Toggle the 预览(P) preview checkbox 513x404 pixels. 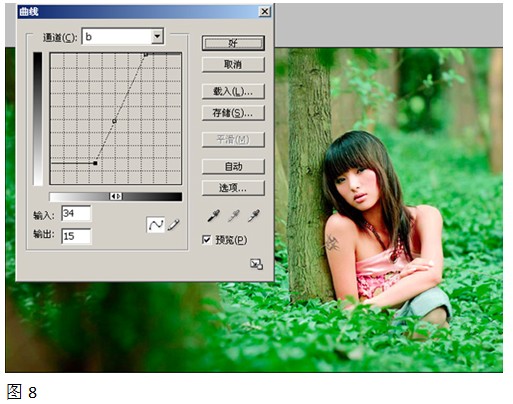[207, 240]
